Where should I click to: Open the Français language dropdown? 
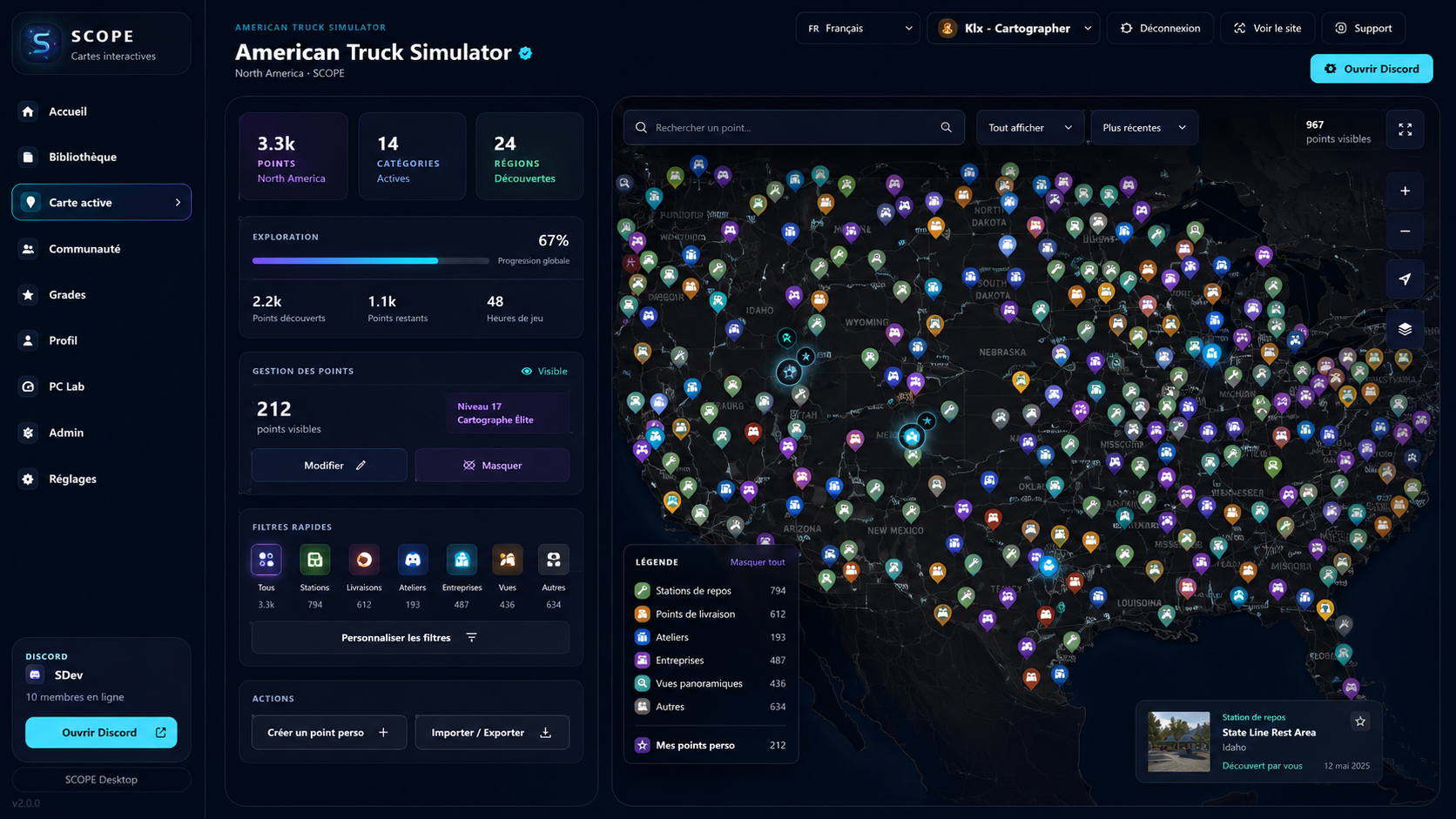858,28
